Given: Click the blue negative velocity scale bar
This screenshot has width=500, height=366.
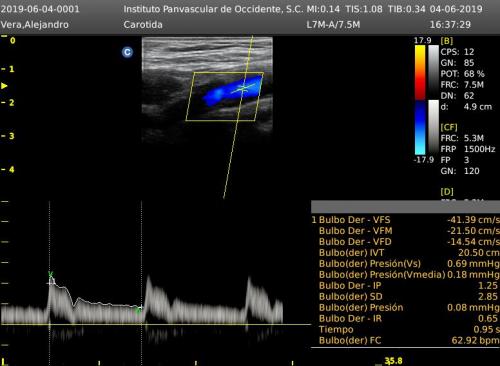Looking at the screenshot, I should (x=420, y=127).
